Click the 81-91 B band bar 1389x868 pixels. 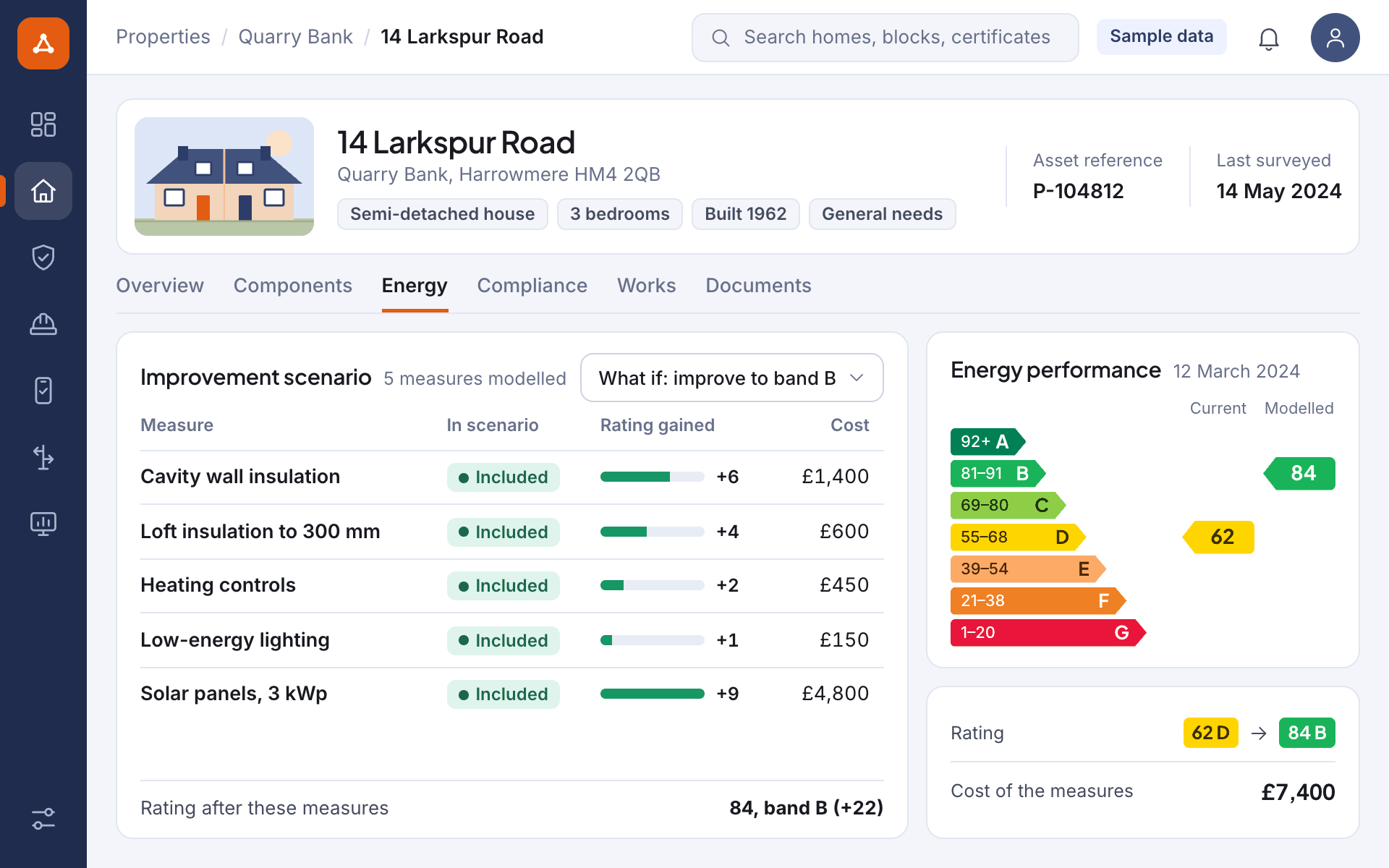pyautogui.click(x=998, y=474)
